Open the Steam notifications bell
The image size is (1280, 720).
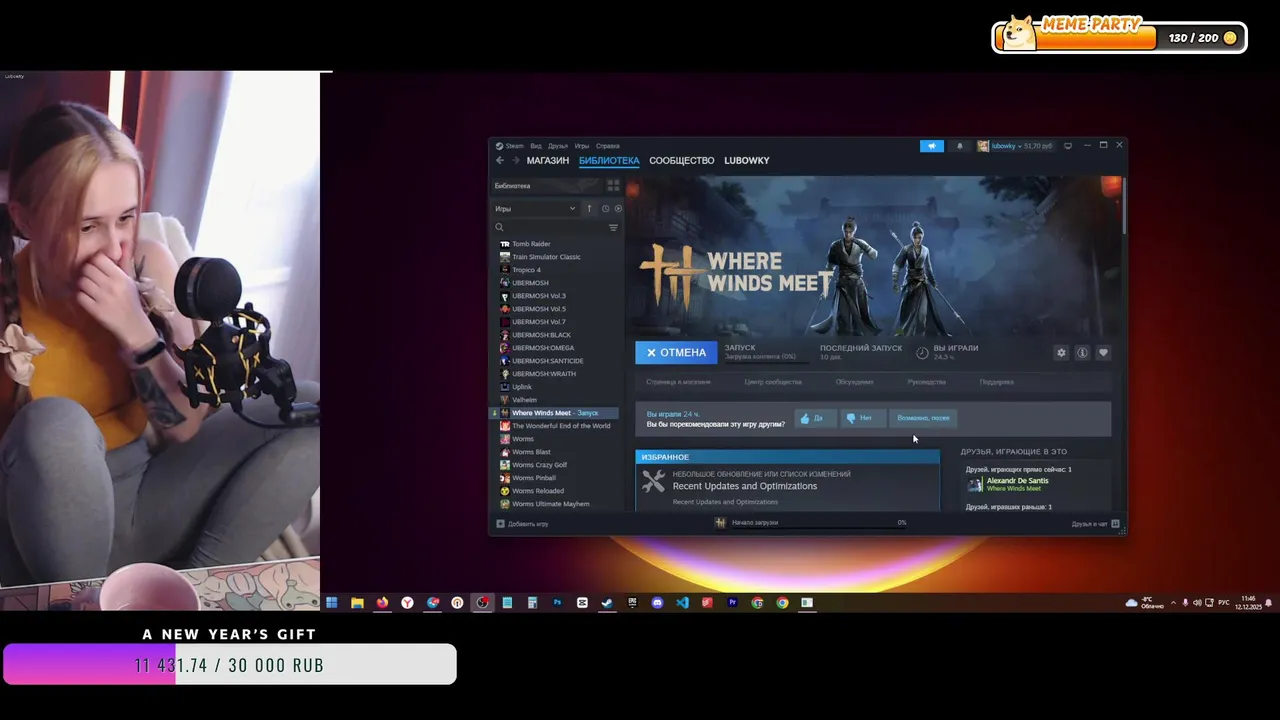[960, 146]
